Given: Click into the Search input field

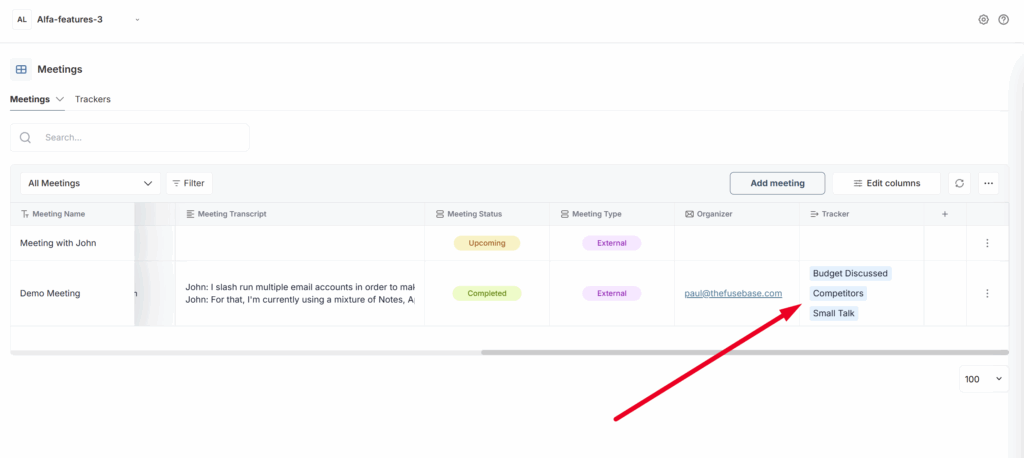Looking at the screenshot, I should (140, 137).
